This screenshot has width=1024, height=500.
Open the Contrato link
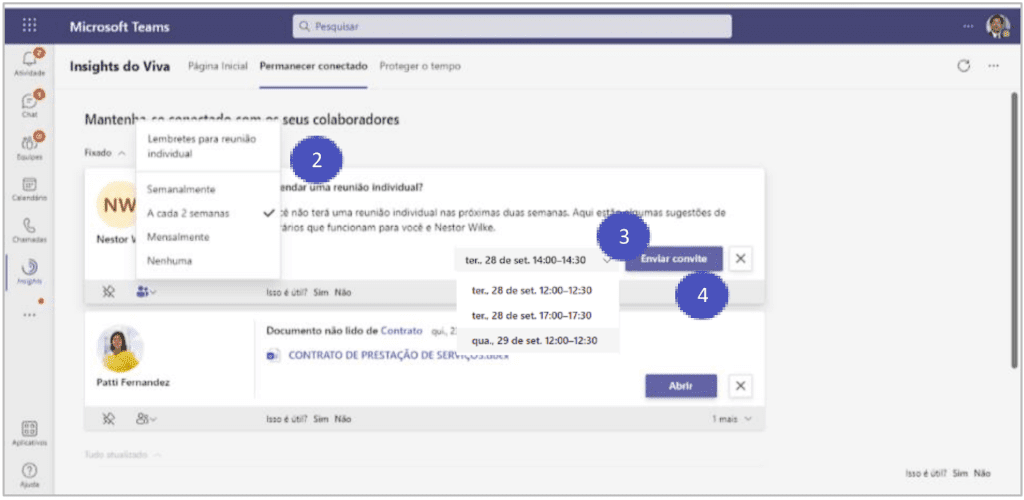click(402, 331)
